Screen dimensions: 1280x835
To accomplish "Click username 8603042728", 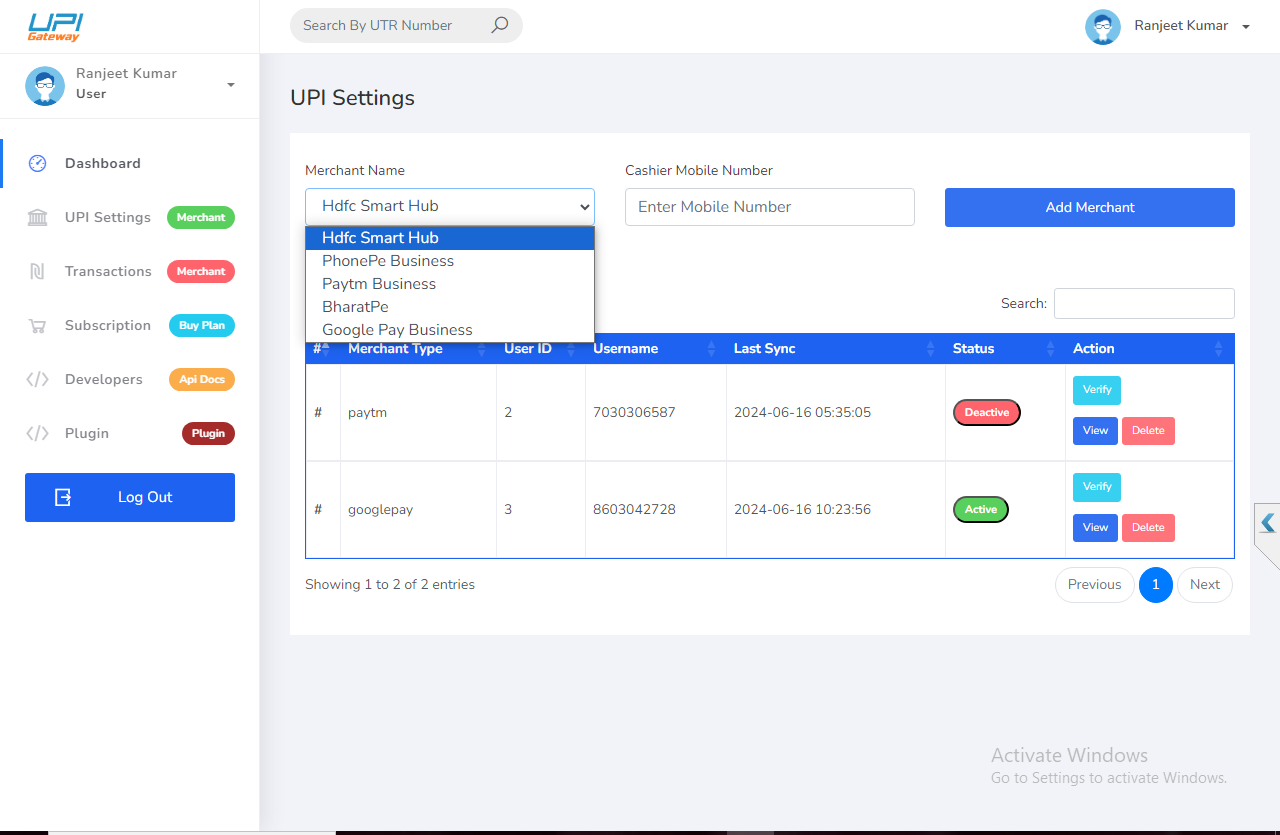I will [x=634, y=509].
